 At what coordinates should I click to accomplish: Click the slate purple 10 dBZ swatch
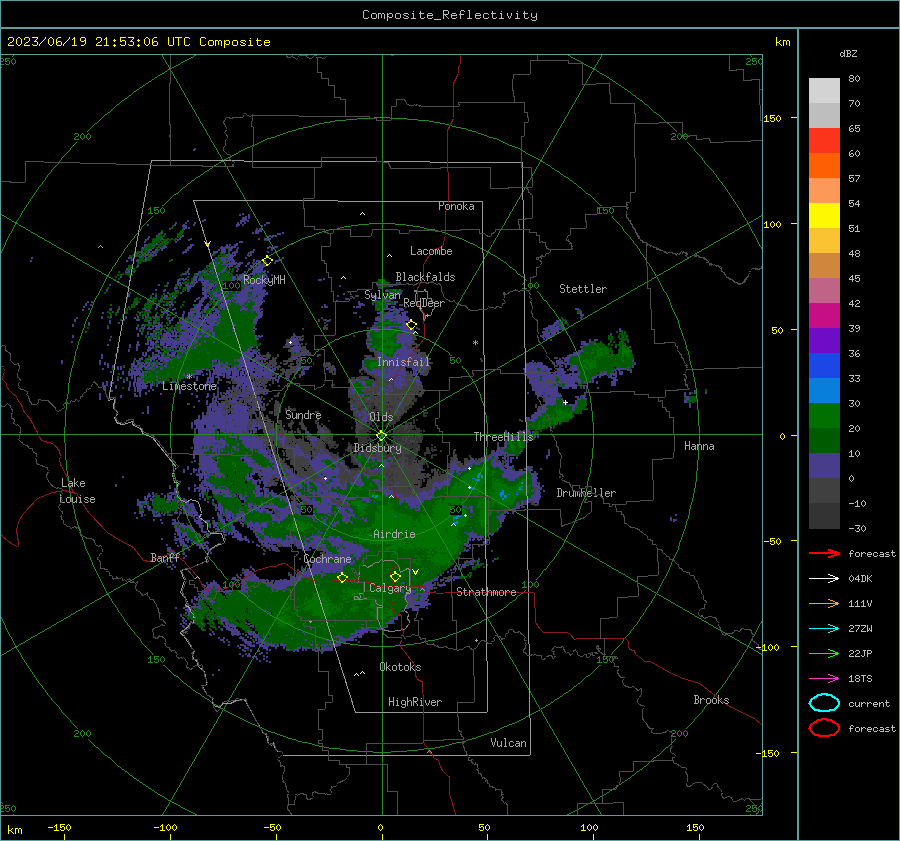pos(824,465)
